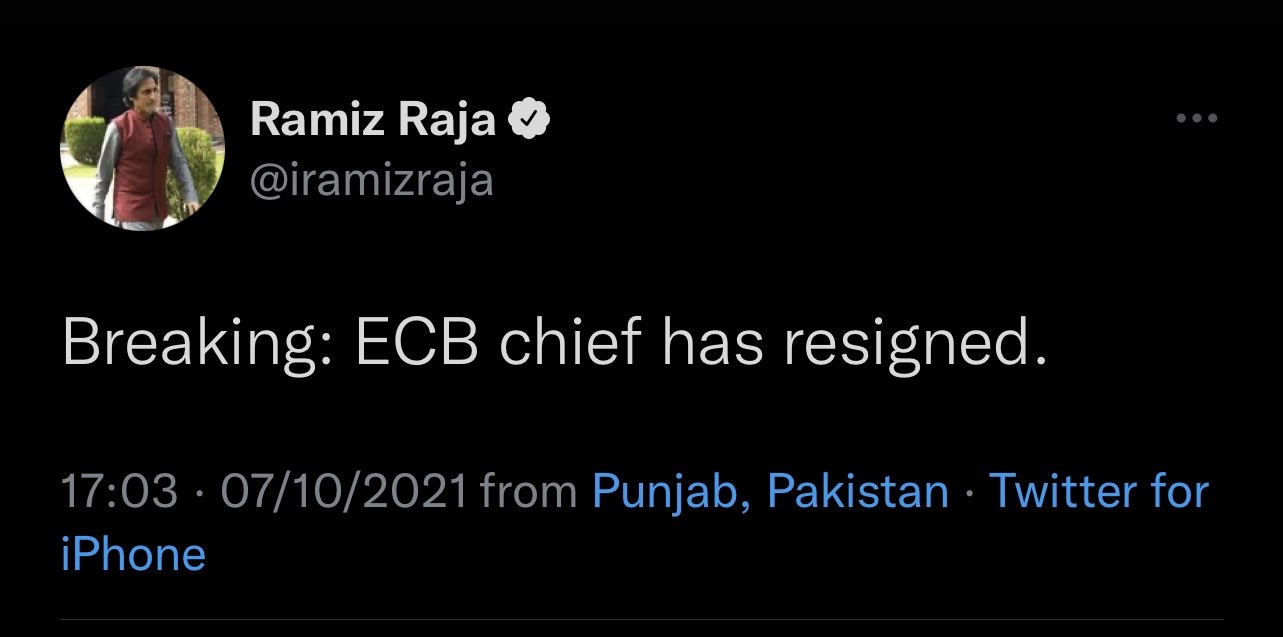This screenshot has width=1283, height=637.
Task: Open the @iramizraja handle
Action: coord(371,181)
